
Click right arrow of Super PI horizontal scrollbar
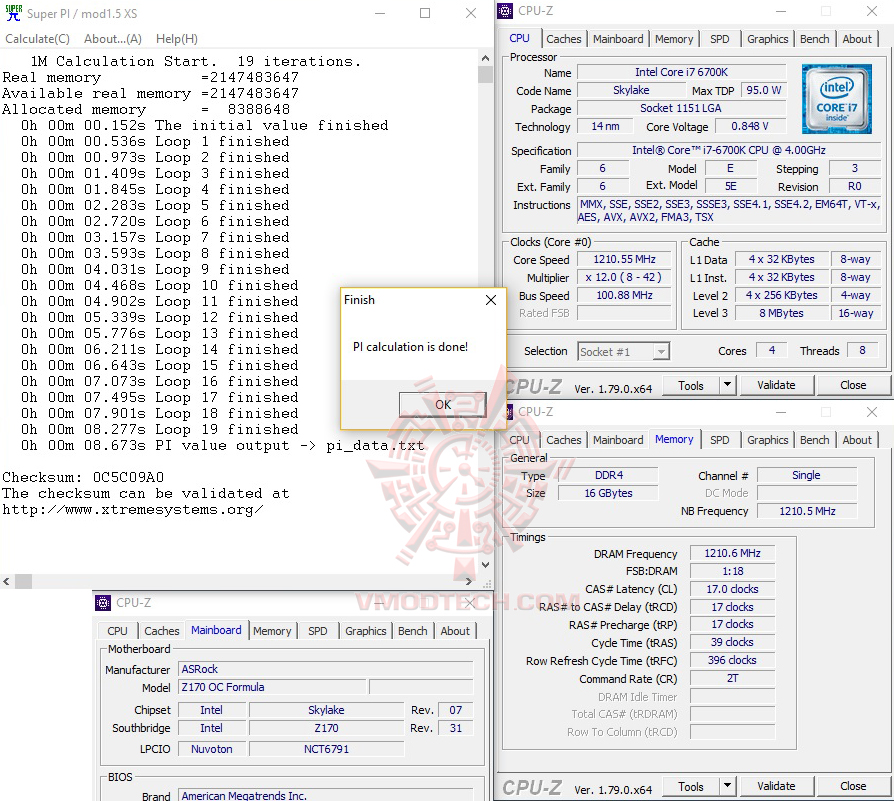coord(469,582)
